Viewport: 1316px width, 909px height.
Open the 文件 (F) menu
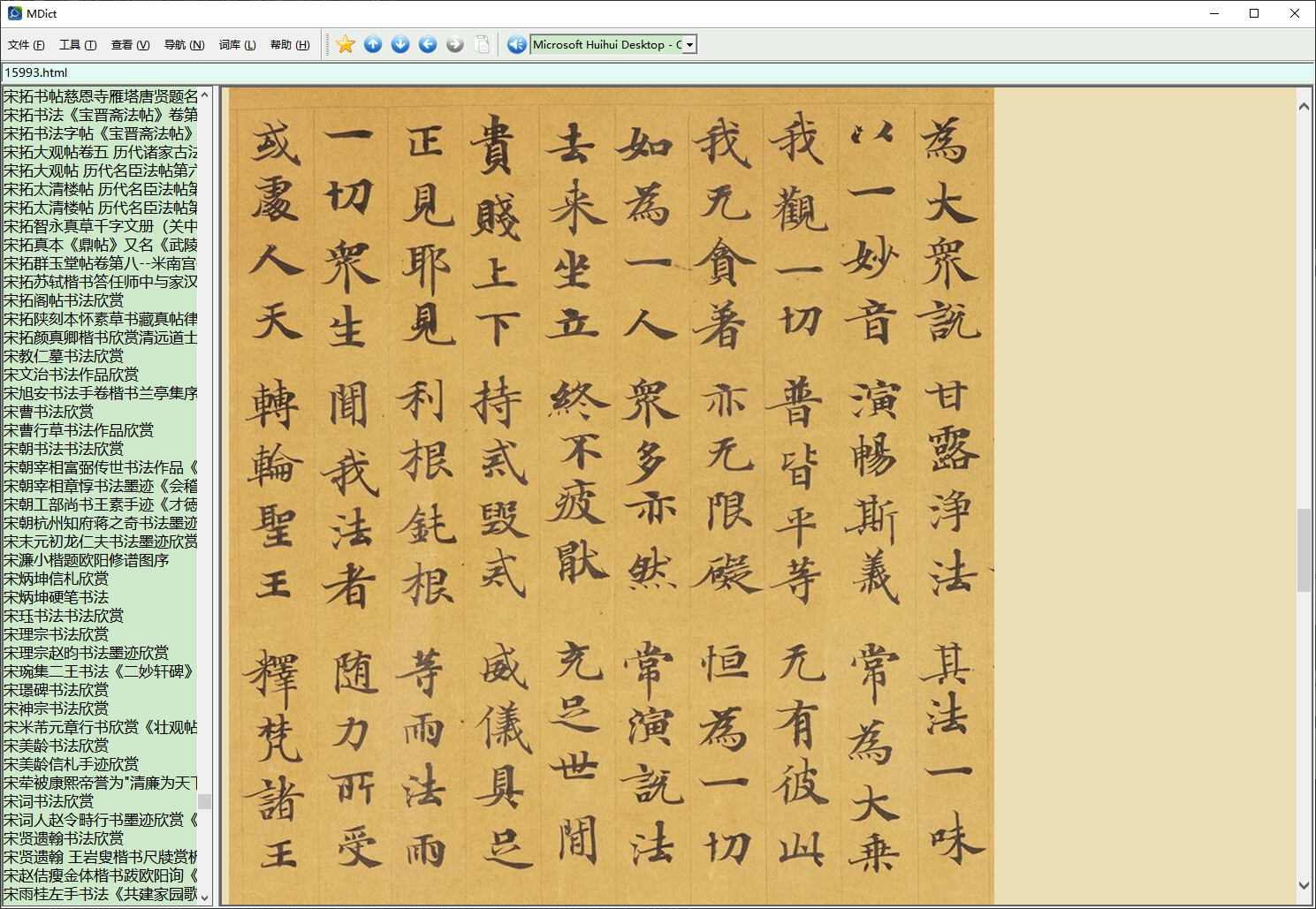coord(27,45)
